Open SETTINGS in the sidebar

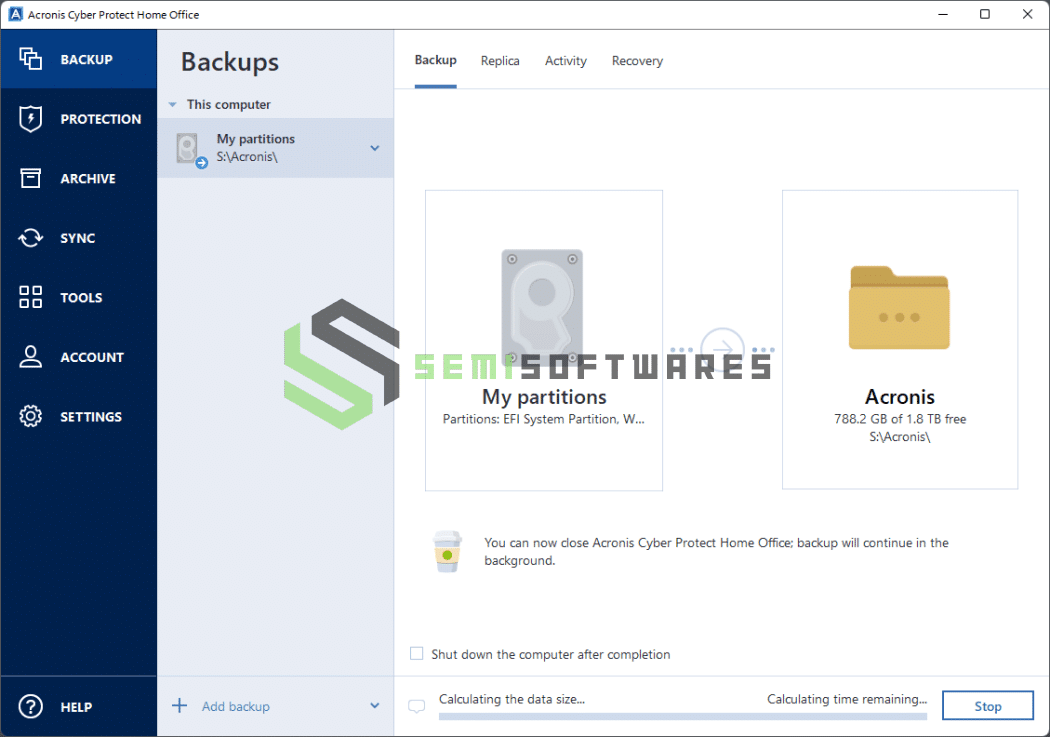click(x=79, y=416)
